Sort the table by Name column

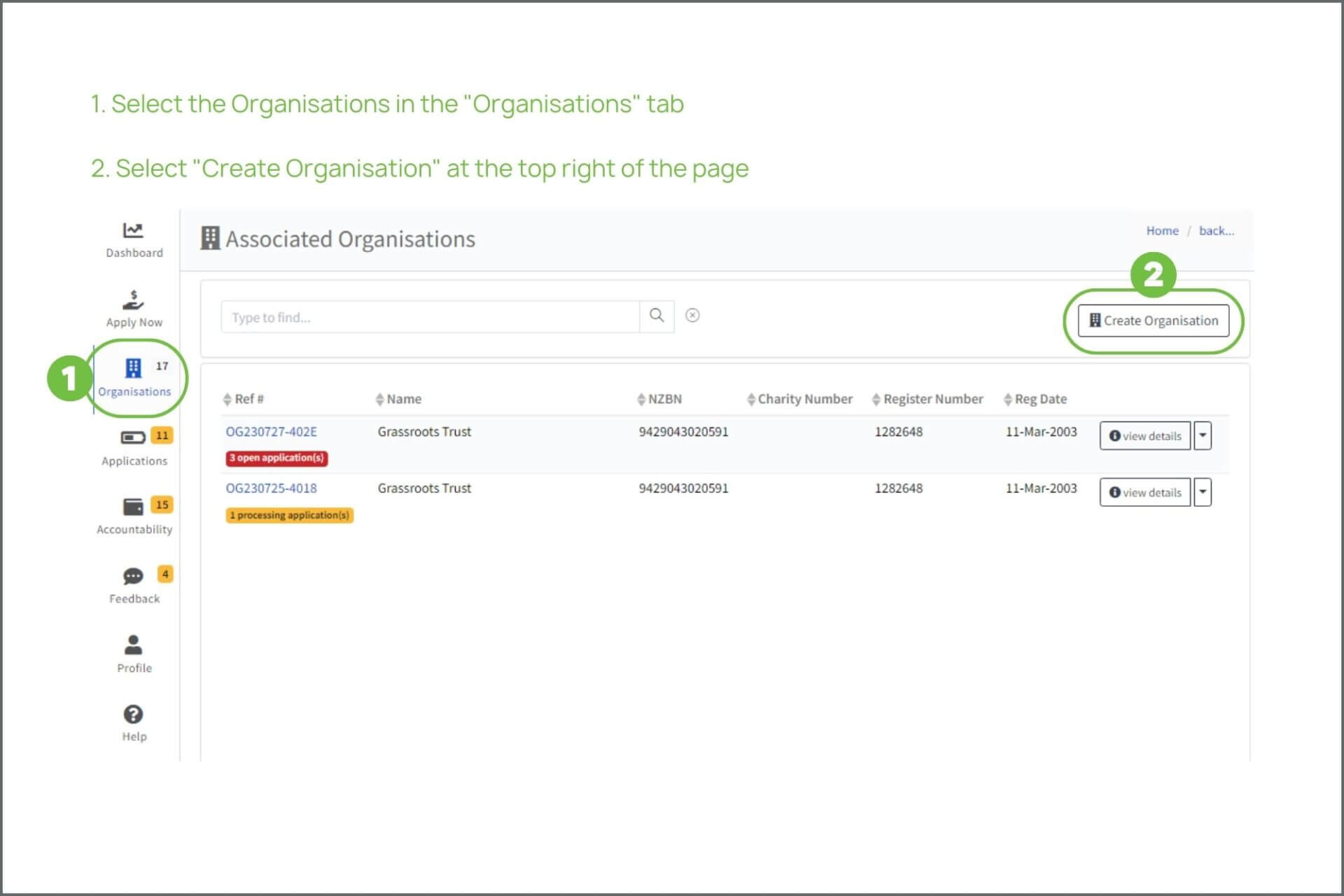(398, 399)
